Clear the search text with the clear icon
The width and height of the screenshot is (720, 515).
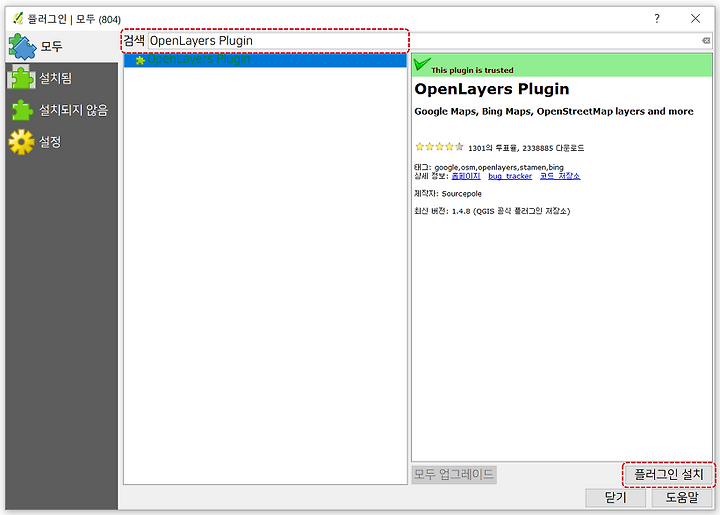(706, 41)
